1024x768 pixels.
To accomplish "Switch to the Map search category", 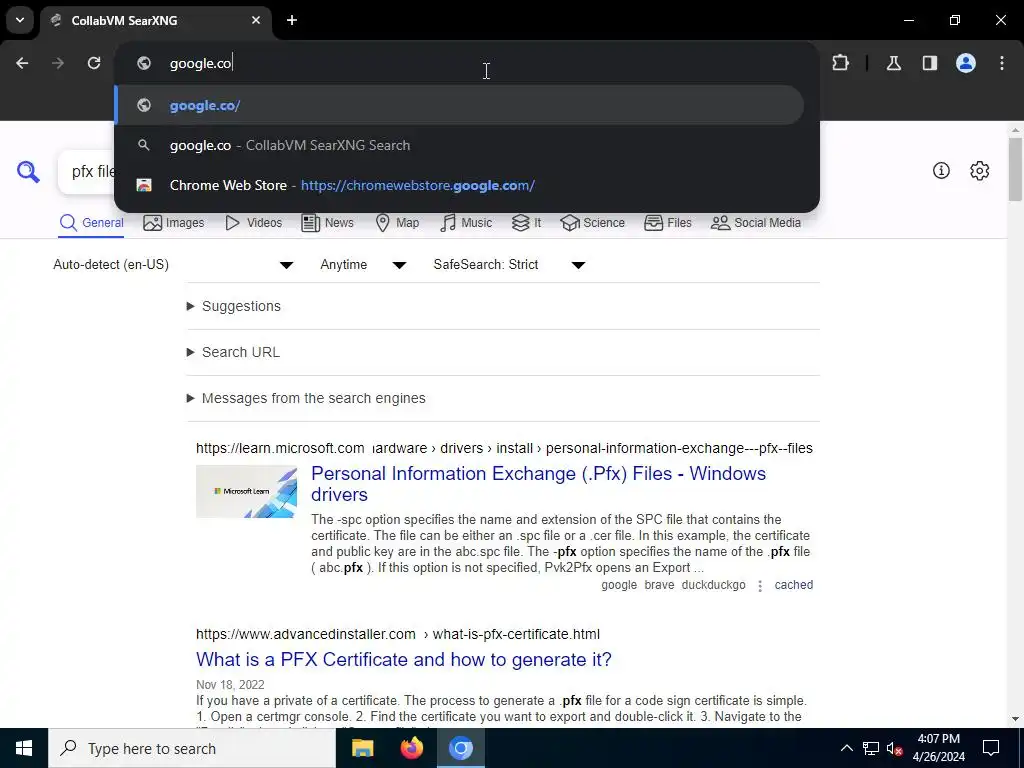I will tap(398, 223).
